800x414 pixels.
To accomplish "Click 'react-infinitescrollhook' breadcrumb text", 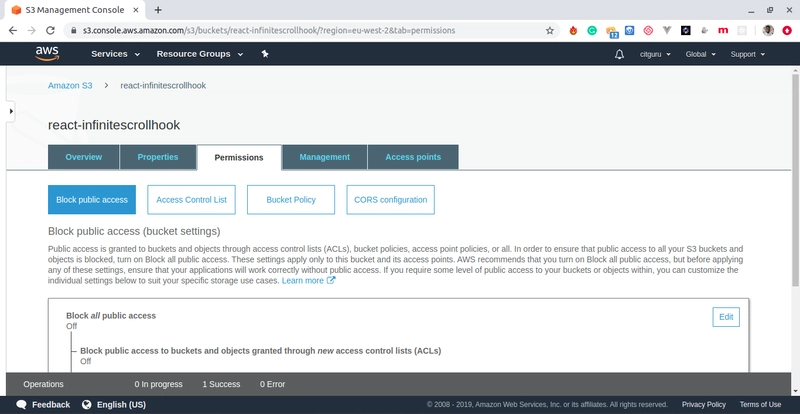I will tap(163, 85).
